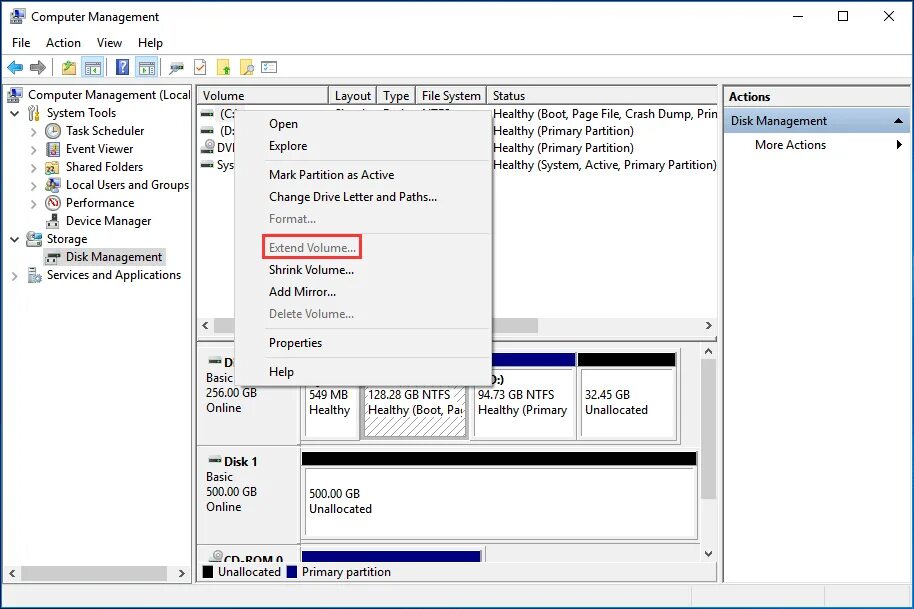Select Change Drive Letter and Paths
The image size is (914, 609).
coord(363,197)
